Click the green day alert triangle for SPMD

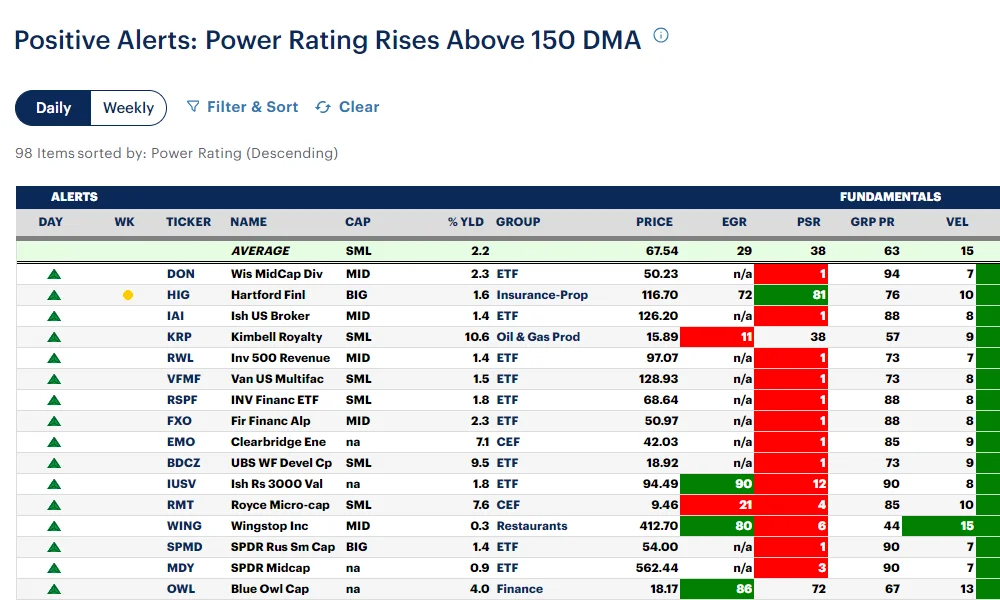[54, 547]
